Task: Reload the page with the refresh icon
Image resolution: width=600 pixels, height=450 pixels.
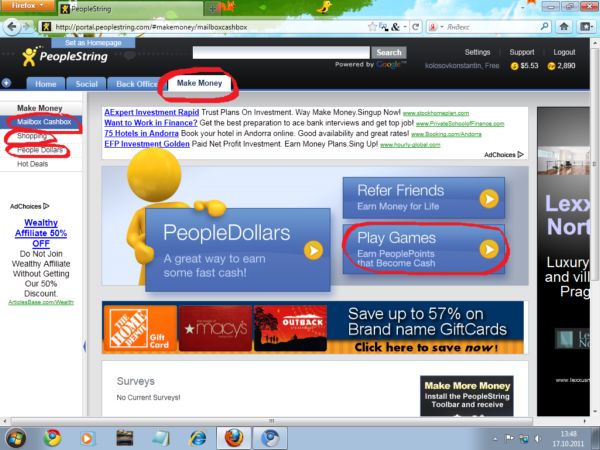Action: 416,27
